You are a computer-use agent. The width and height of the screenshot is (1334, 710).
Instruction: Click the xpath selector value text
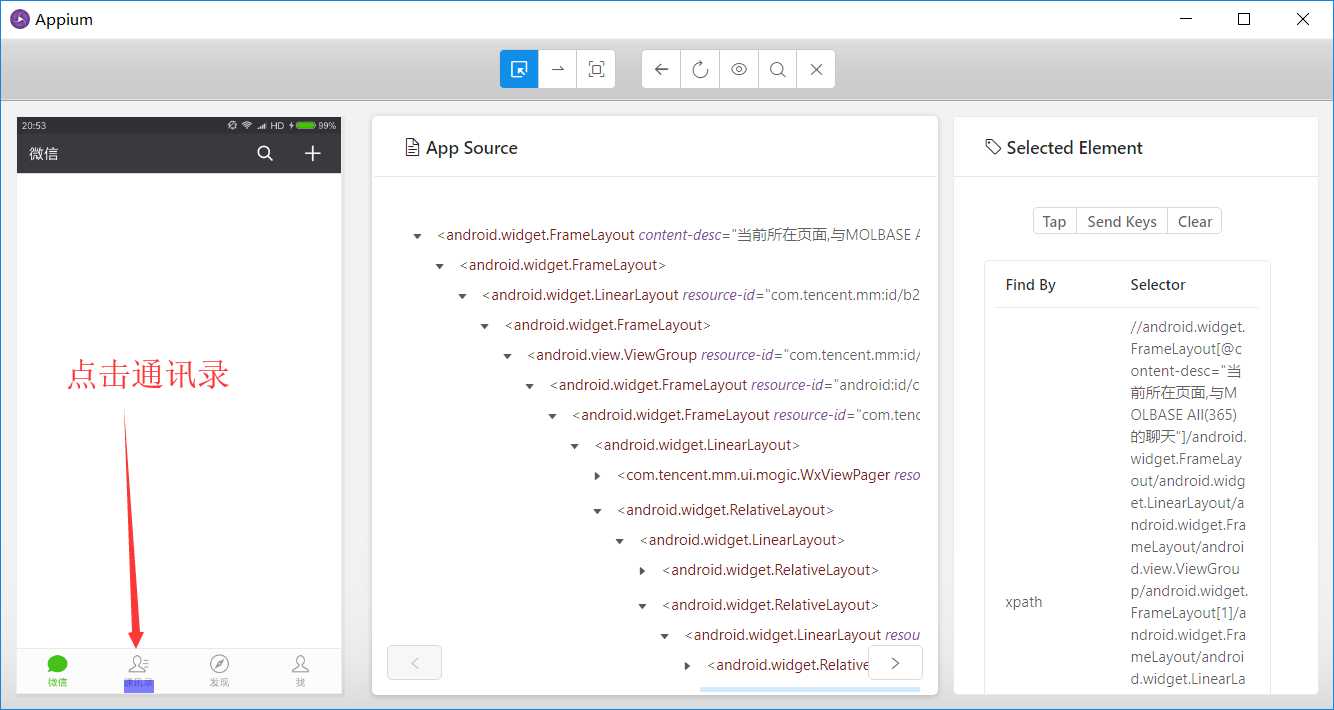(x=1188, y=503)
